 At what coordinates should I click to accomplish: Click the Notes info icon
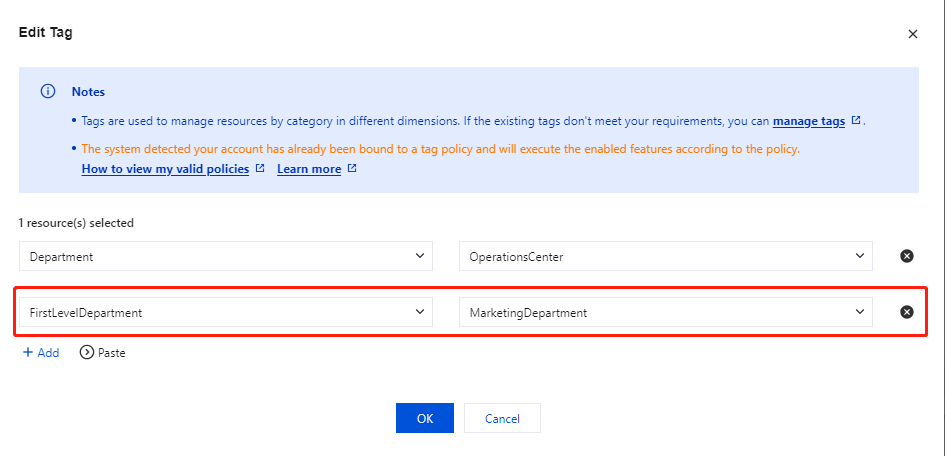(x=47, y=92)
